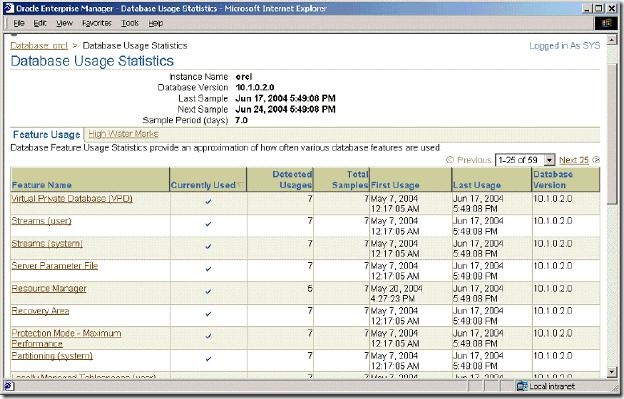The image size is (624, 399).
Task: Click the scrollbar down arrow
Action: coord(612,372)
